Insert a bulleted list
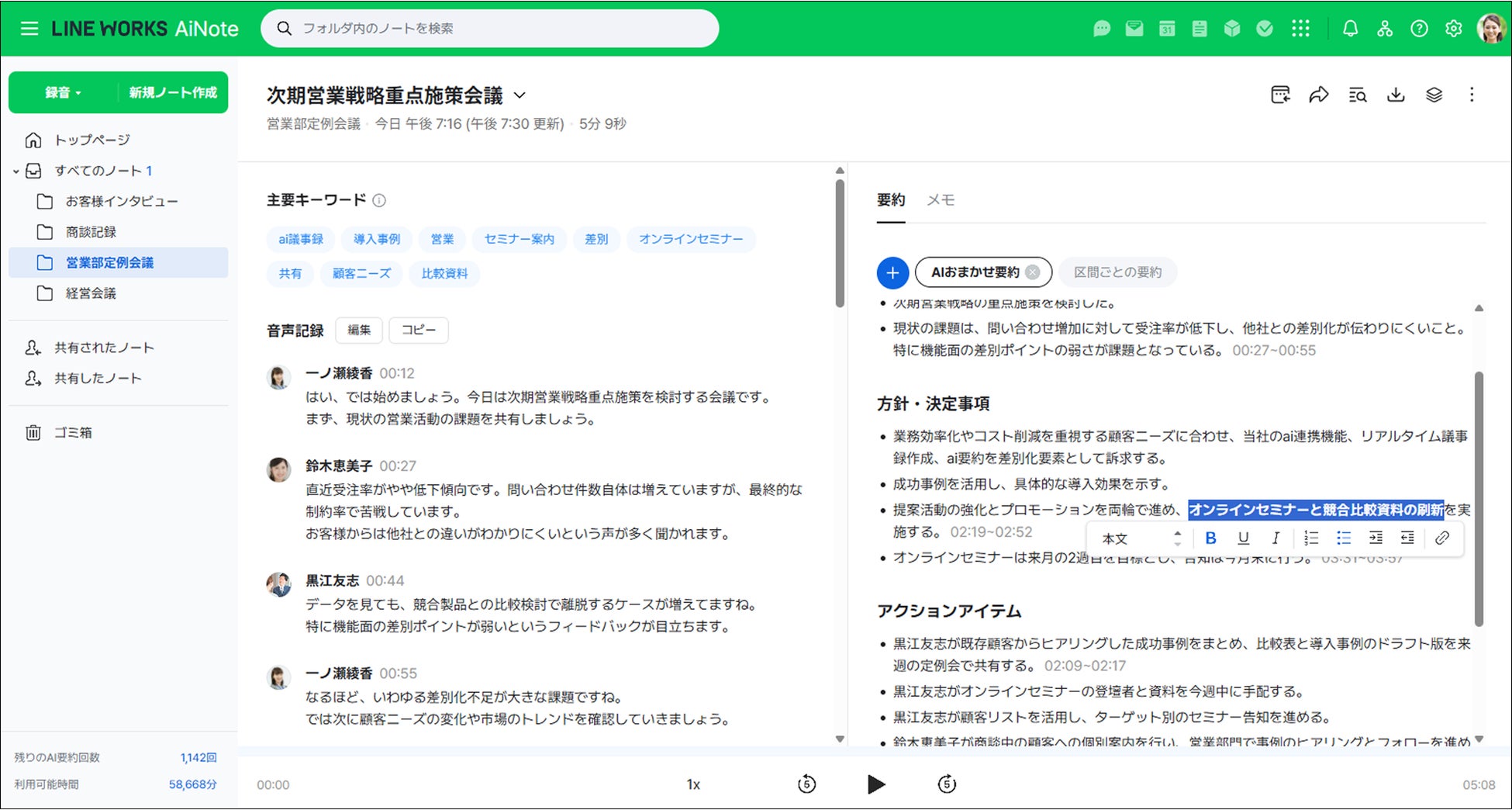This screenshot has height=810, width=1512. [1344, 538]
